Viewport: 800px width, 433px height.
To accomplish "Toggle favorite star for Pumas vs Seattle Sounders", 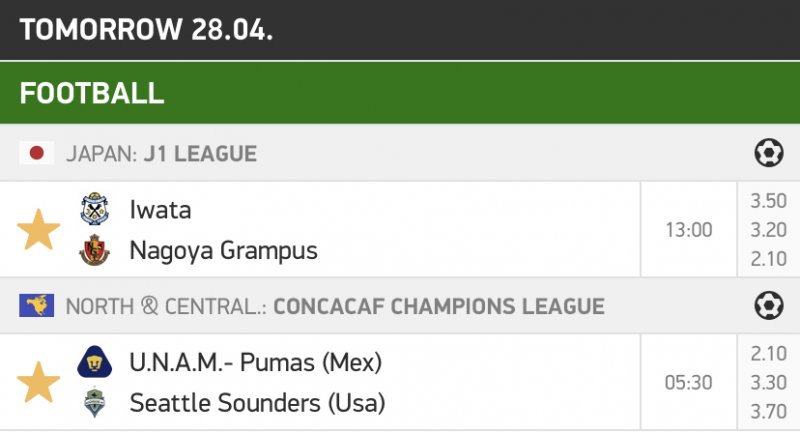I will tap(38, 382).
